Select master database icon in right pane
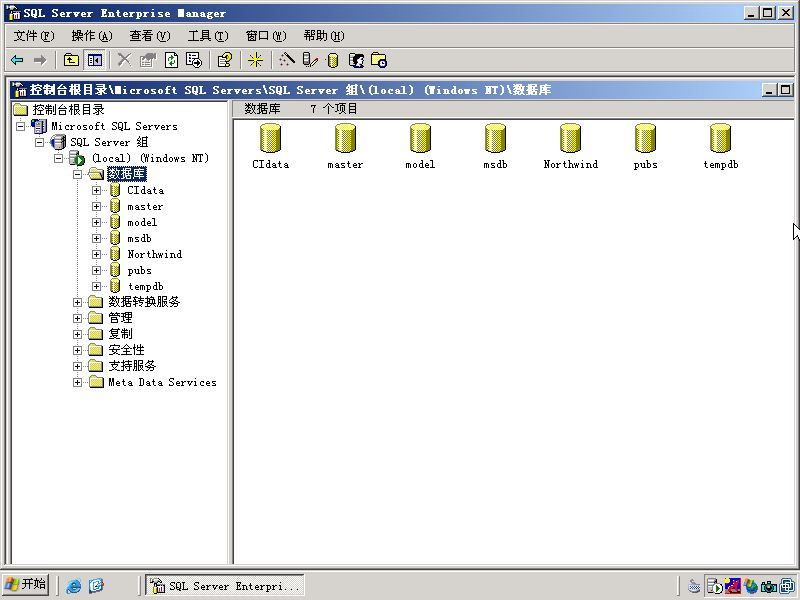This screenshot has height=600, width=800. click(345, 138)
